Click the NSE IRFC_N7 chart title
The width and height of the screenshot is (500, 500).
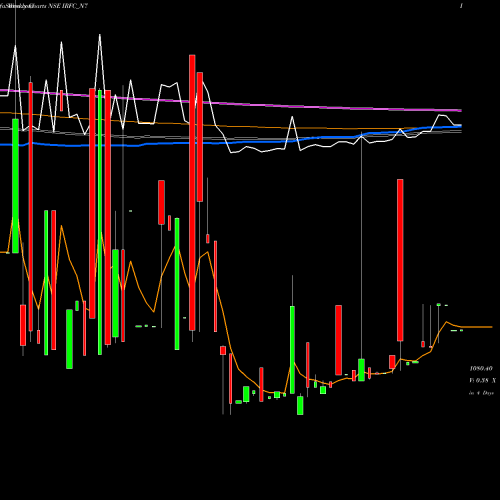pos(44,6)
